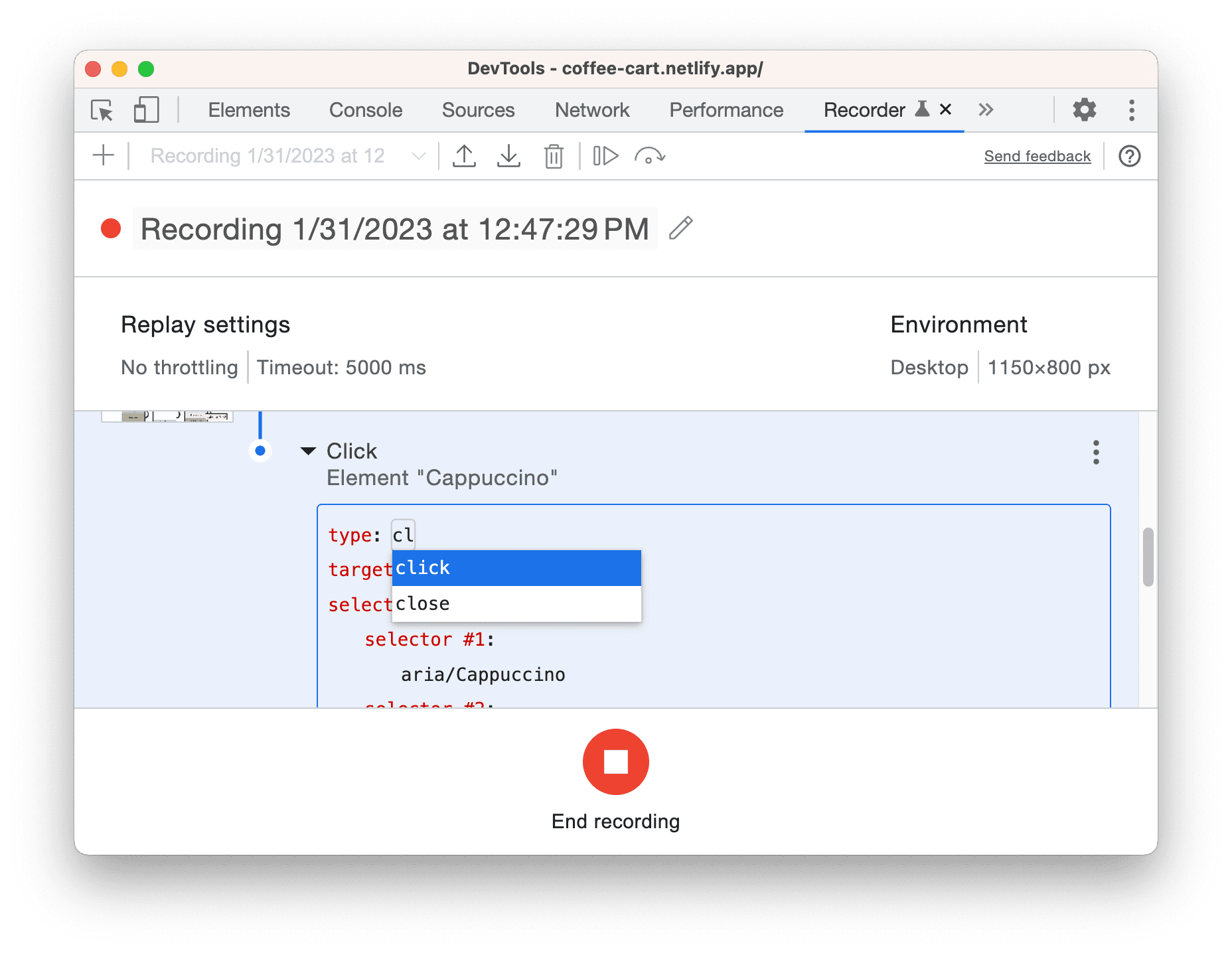Replay the recording with the replay icon
Screen dimensions: 1232x953
pyautogui.click(x=649, y=155)
